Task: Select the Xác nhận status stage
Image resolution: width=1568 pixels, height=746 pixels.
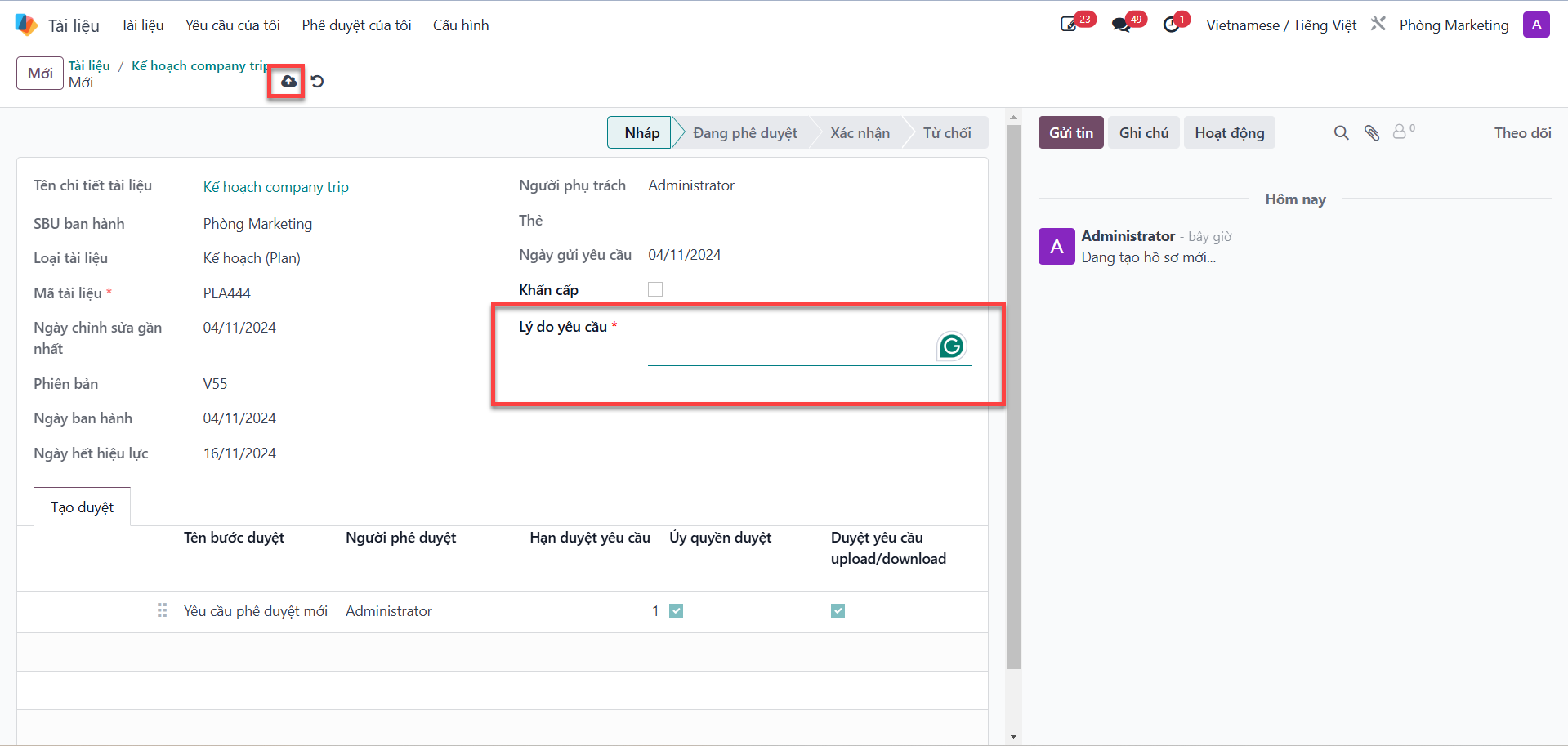Action: tap(860, 132)
